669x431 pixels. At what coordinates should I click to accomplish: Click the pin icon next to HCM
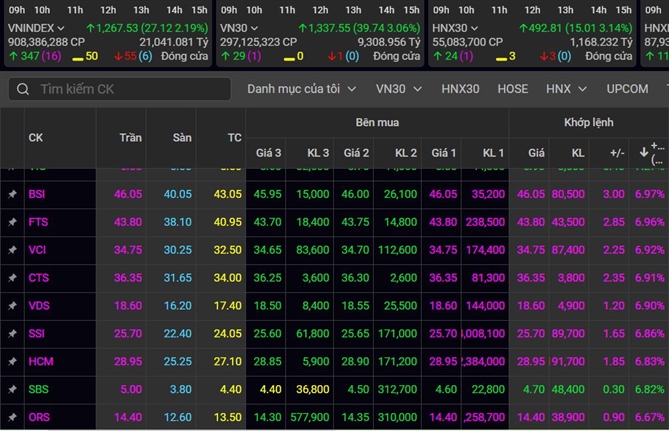[12, 360]
